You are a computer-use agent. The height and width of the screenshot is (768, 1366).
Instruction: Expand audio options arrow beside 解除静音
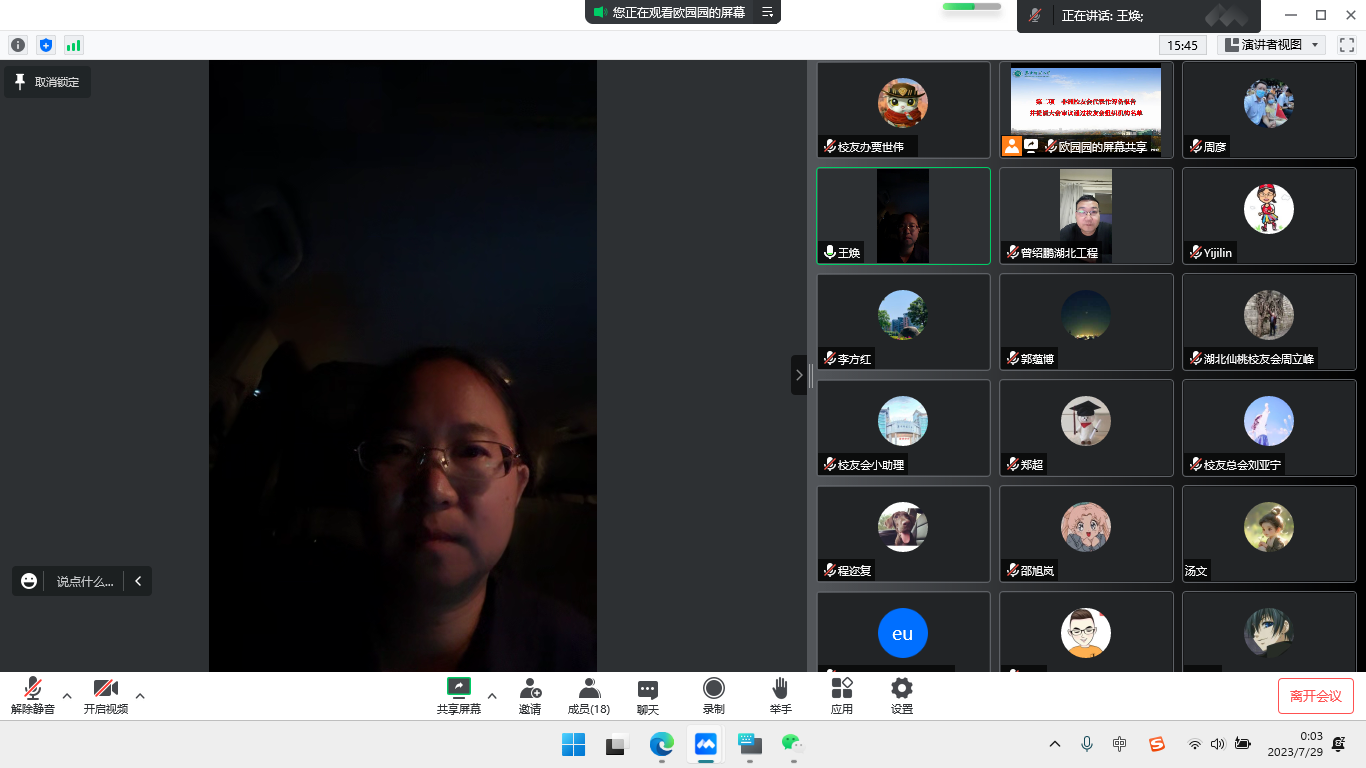[x=67, y=696]
